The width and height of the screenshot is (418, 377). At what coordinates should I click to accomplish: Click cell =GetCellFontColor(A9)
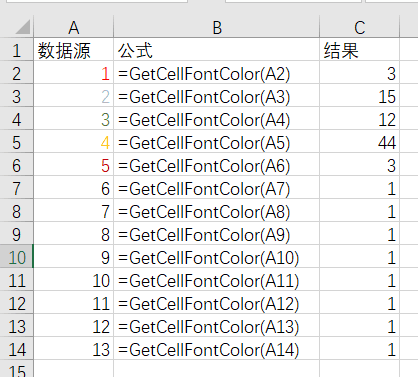(217, 234)
